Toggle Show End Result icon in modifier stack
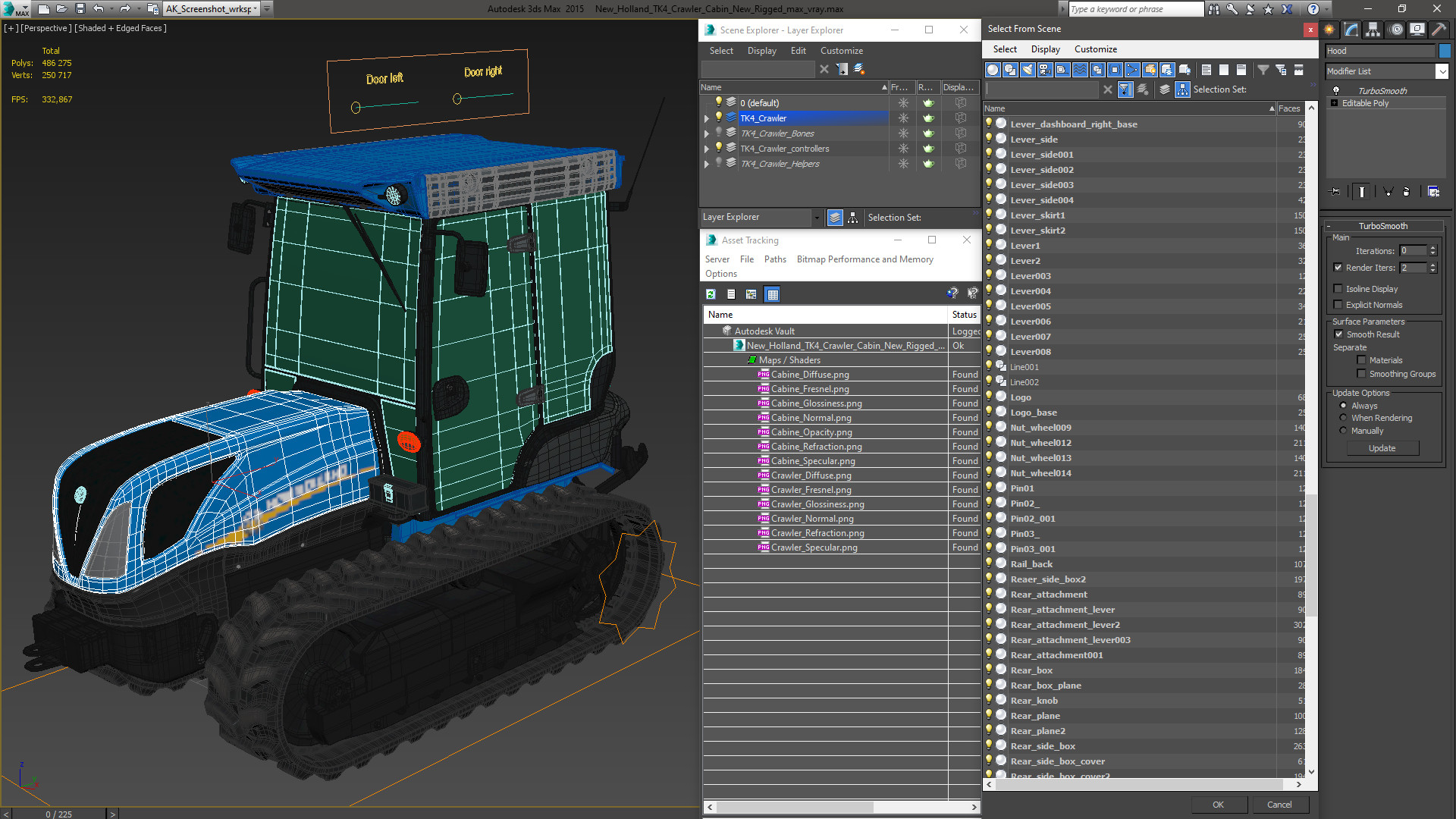Viewport: 1456px width, 819px height. tap(1362, 192)
